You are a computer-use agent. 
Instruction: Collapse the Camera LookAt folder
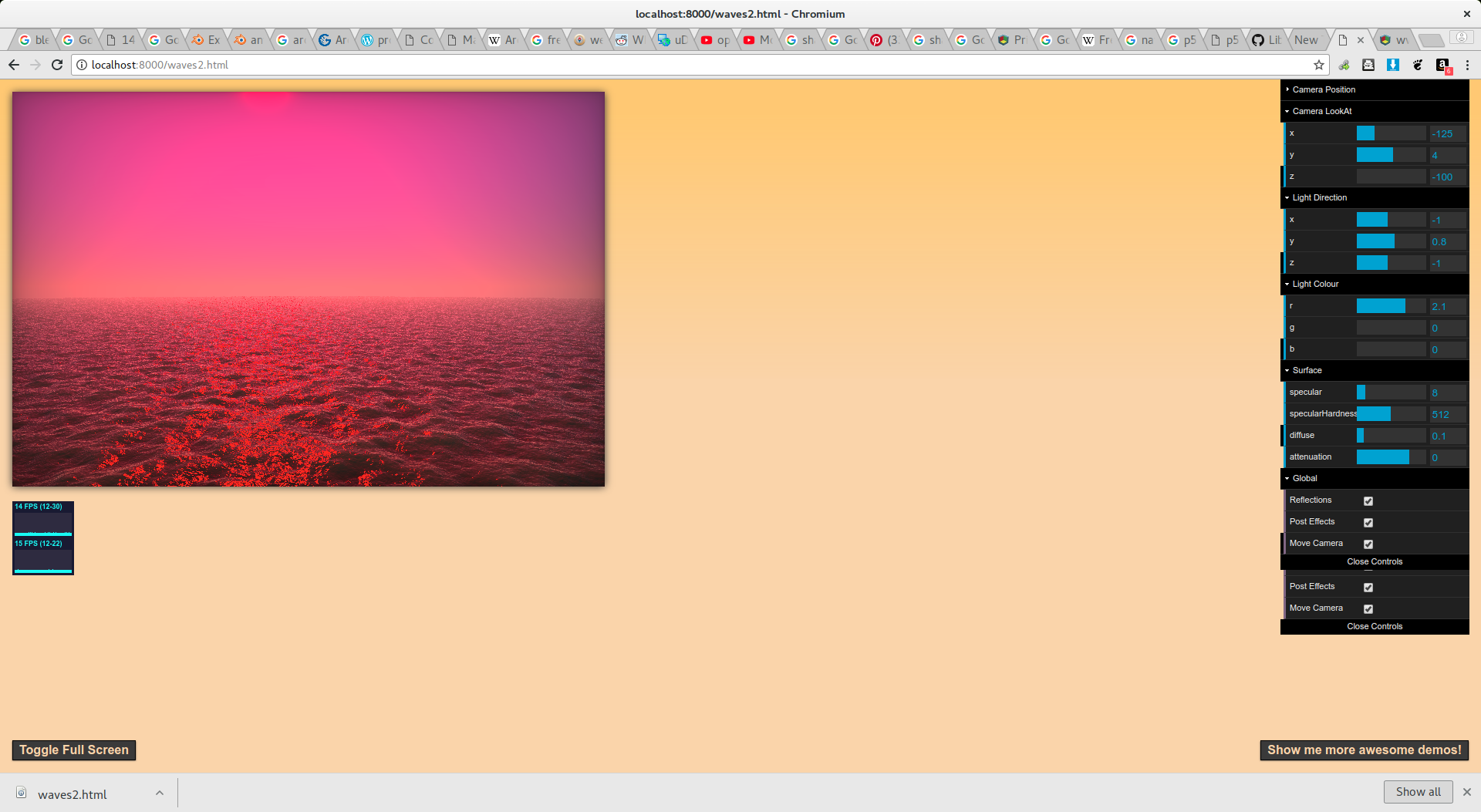1375,111
